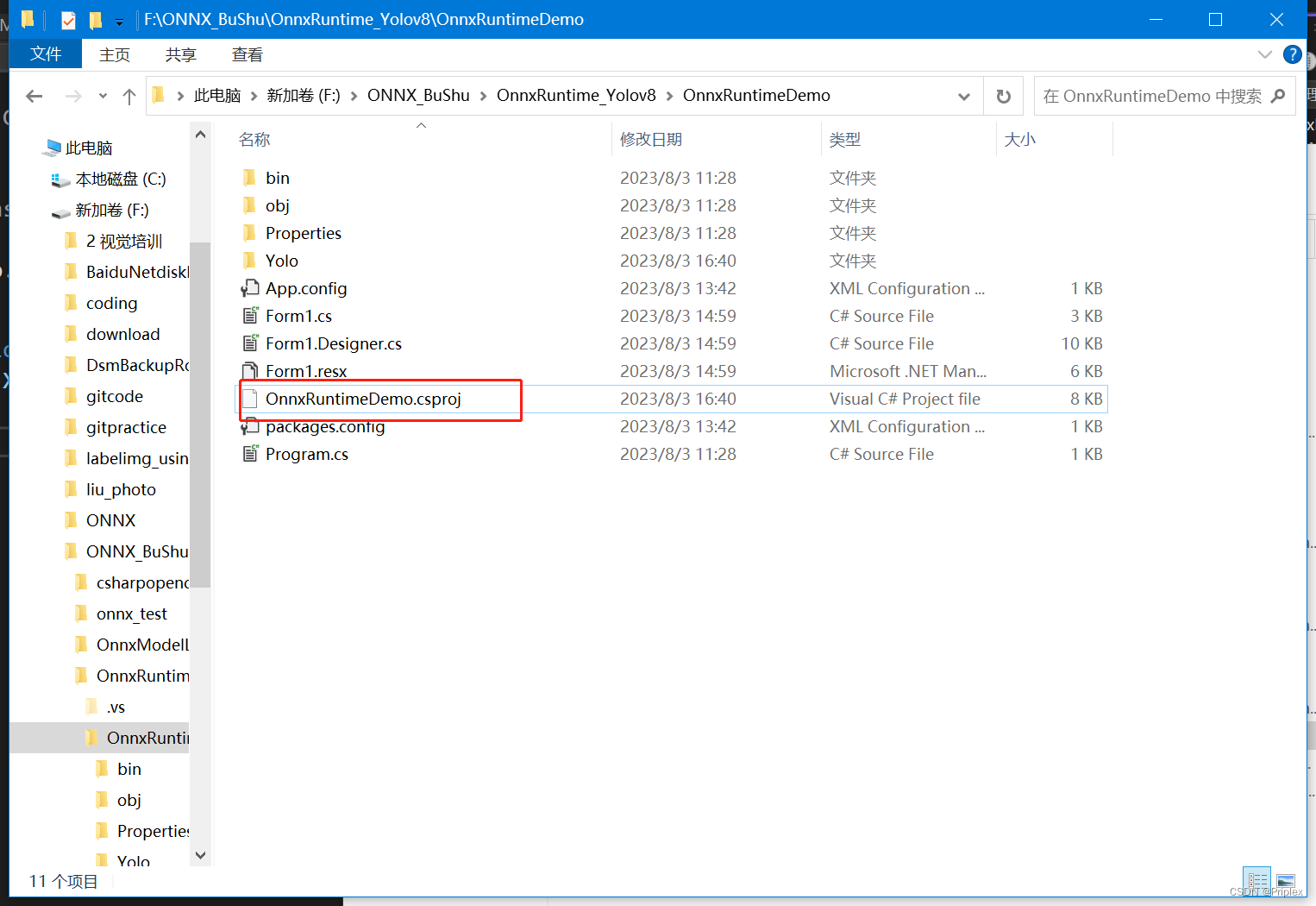Image resolution: width=1316 pixels, height=906 pixels.
Task: Select 本地磁盘 (C:) in the navigation tree
Action: pos(121,179)
